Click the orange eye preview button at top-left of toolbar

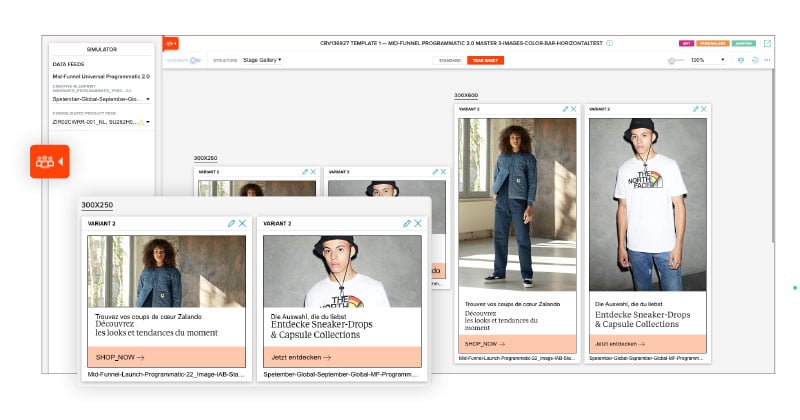click(x=171, y=44)
